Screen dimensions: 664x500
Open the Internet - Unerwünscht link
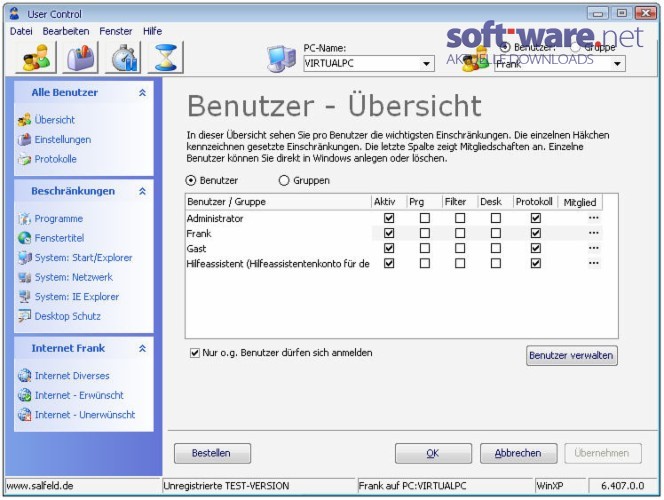coord(85,414)
